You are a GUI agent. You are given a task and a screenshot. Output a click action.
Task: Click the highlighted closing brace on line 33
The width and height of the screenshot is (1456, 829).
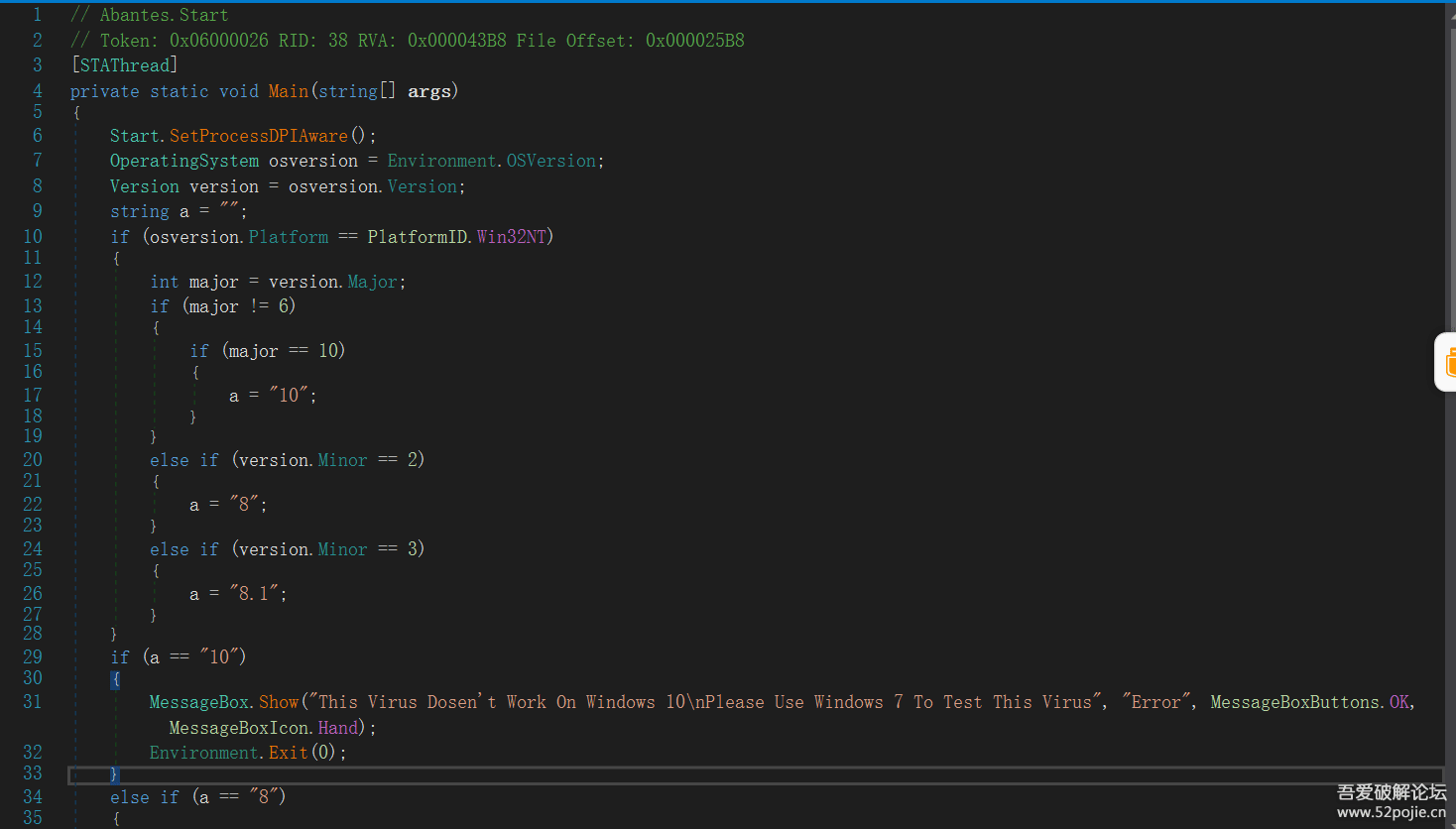pyautogui.click(x=114, y=774)
